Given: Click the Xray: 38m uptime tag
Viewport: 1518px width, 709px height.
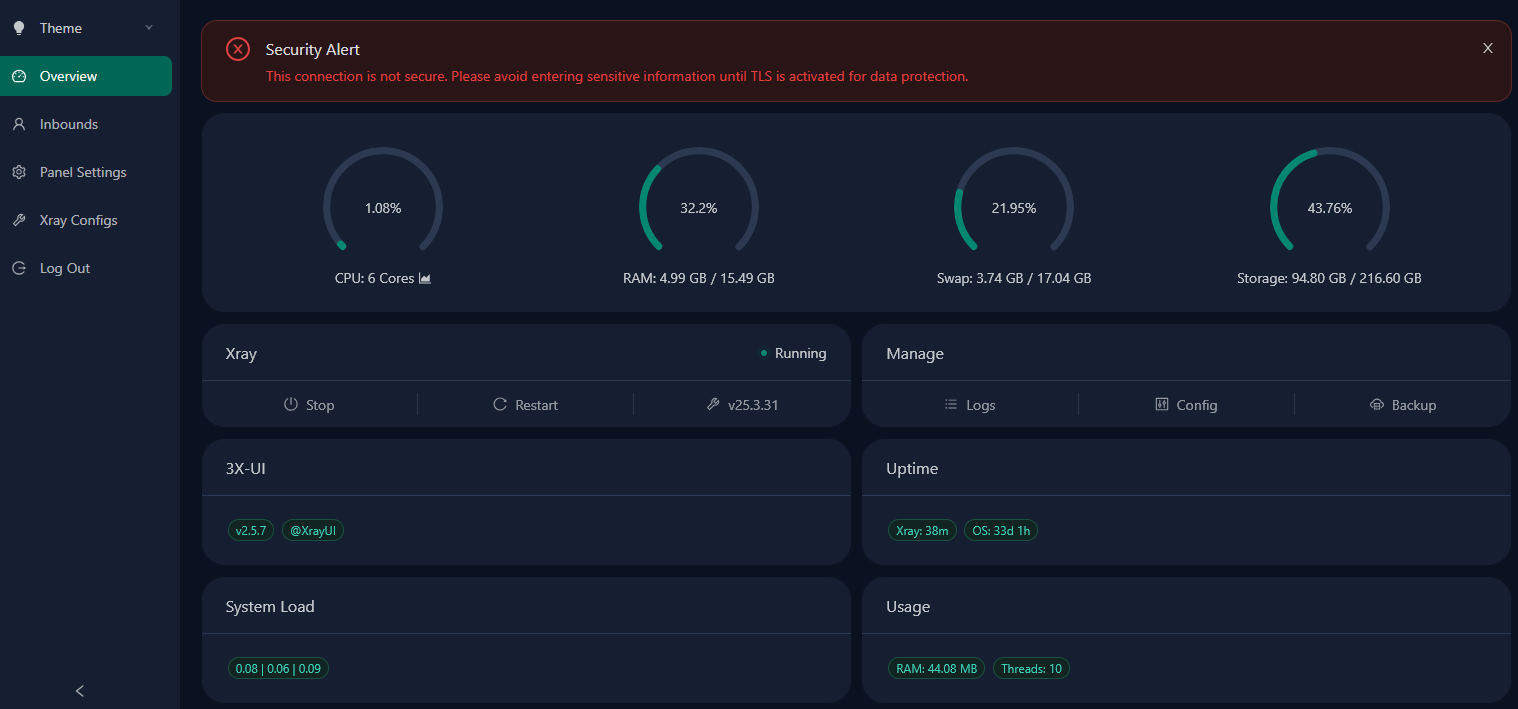Looking at the screenshot, I should (922, 530).
